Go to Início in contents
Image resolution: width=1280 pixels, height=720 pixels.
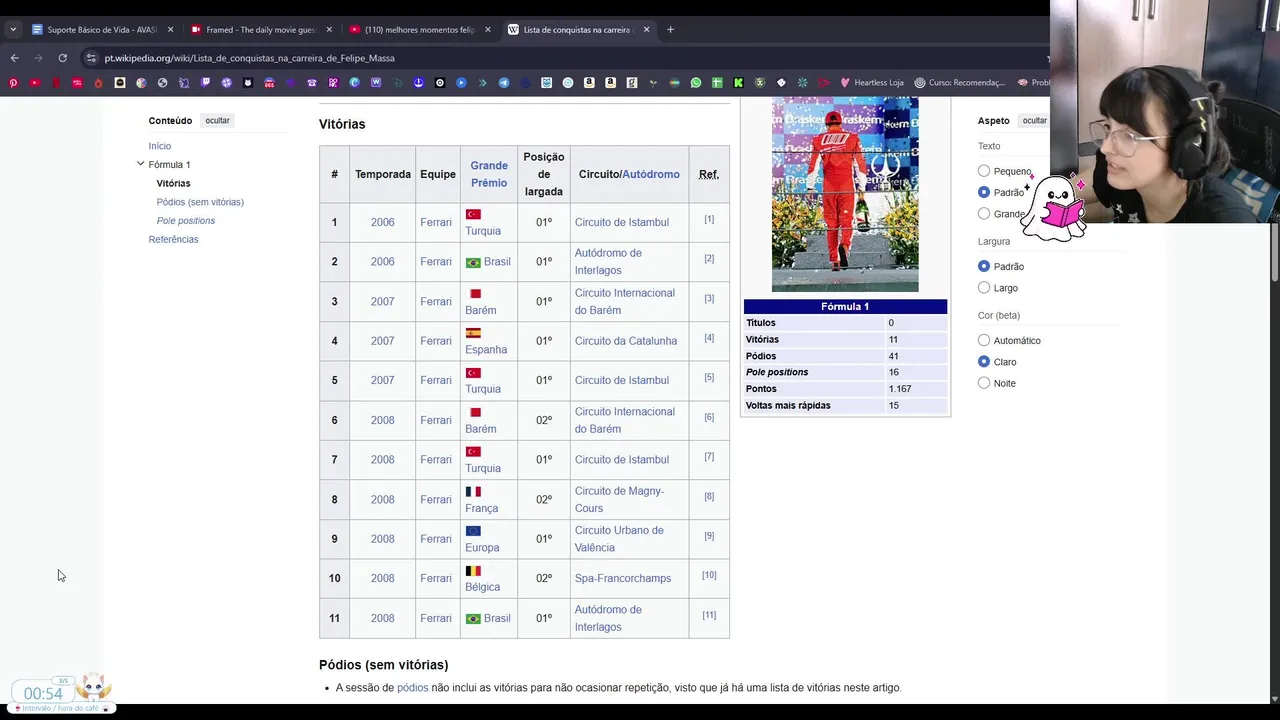click(160, 146)
